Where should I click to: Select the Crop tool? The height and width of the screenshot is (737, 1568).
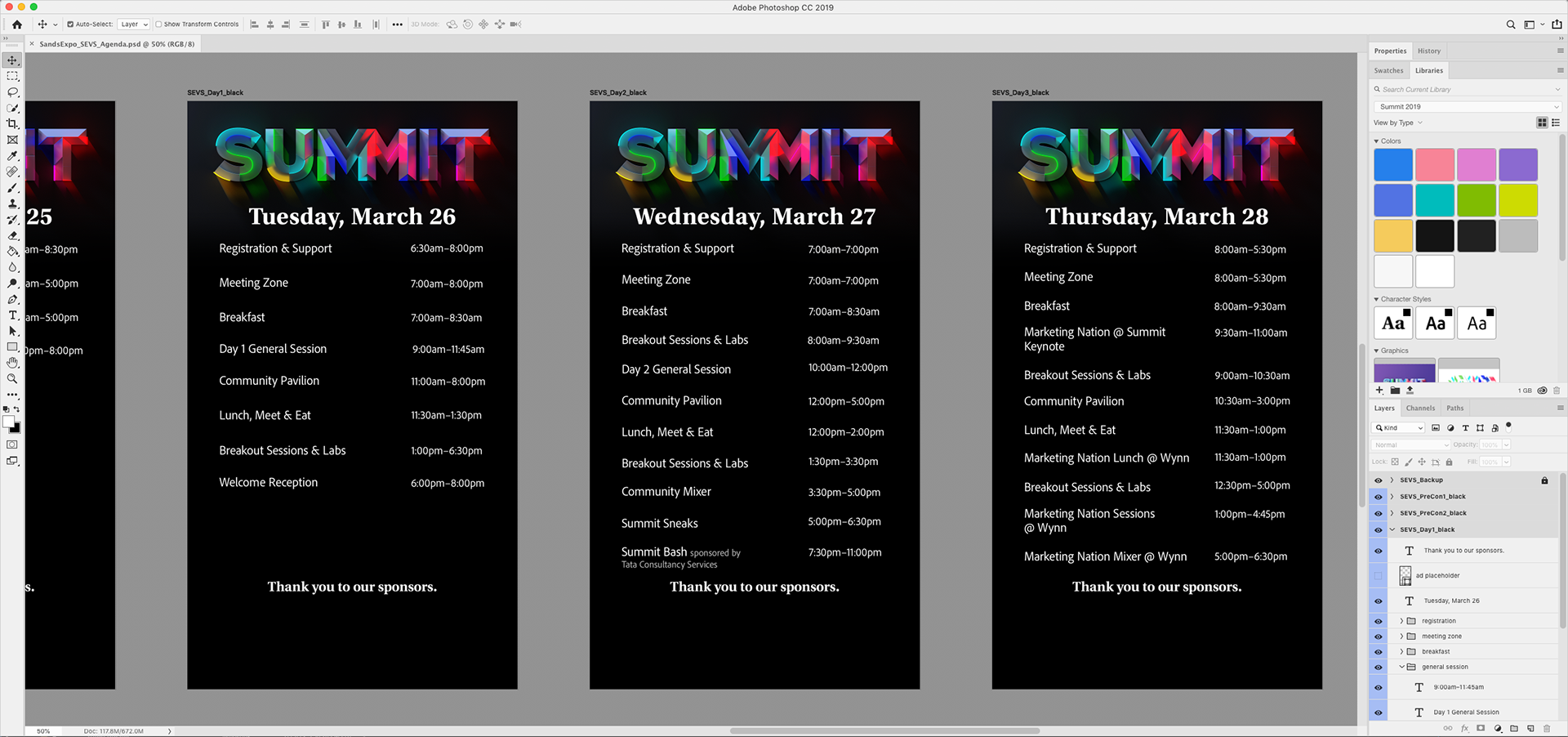click(12, 124)
